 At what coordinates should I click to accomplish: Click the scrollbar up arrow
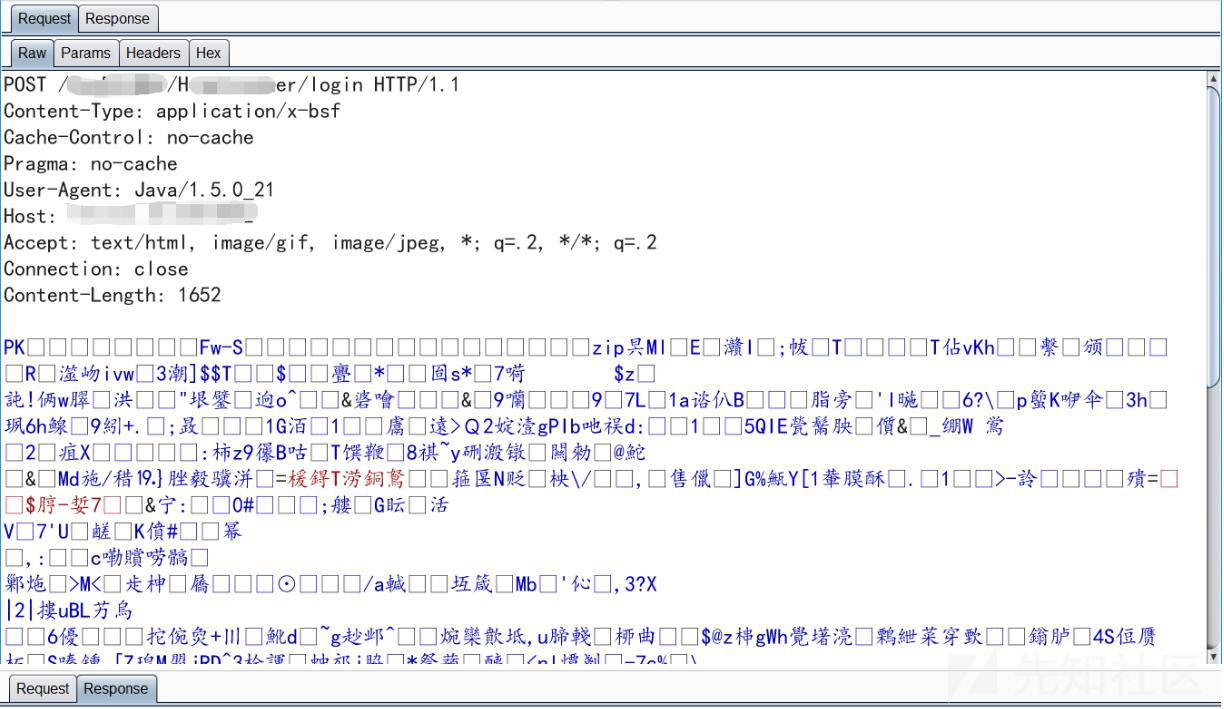(x=1214, y=78)
